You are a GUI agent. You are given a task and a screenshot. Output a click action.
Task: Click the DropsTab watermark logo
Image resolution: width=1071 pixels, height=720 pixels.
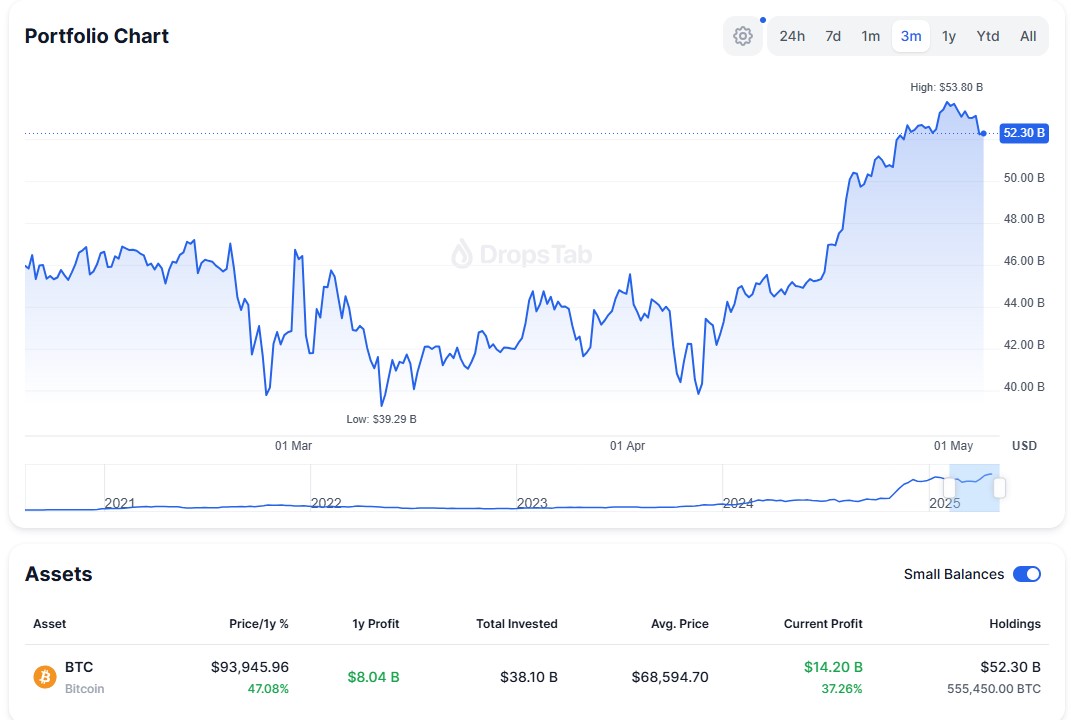[x=522, y=255]
